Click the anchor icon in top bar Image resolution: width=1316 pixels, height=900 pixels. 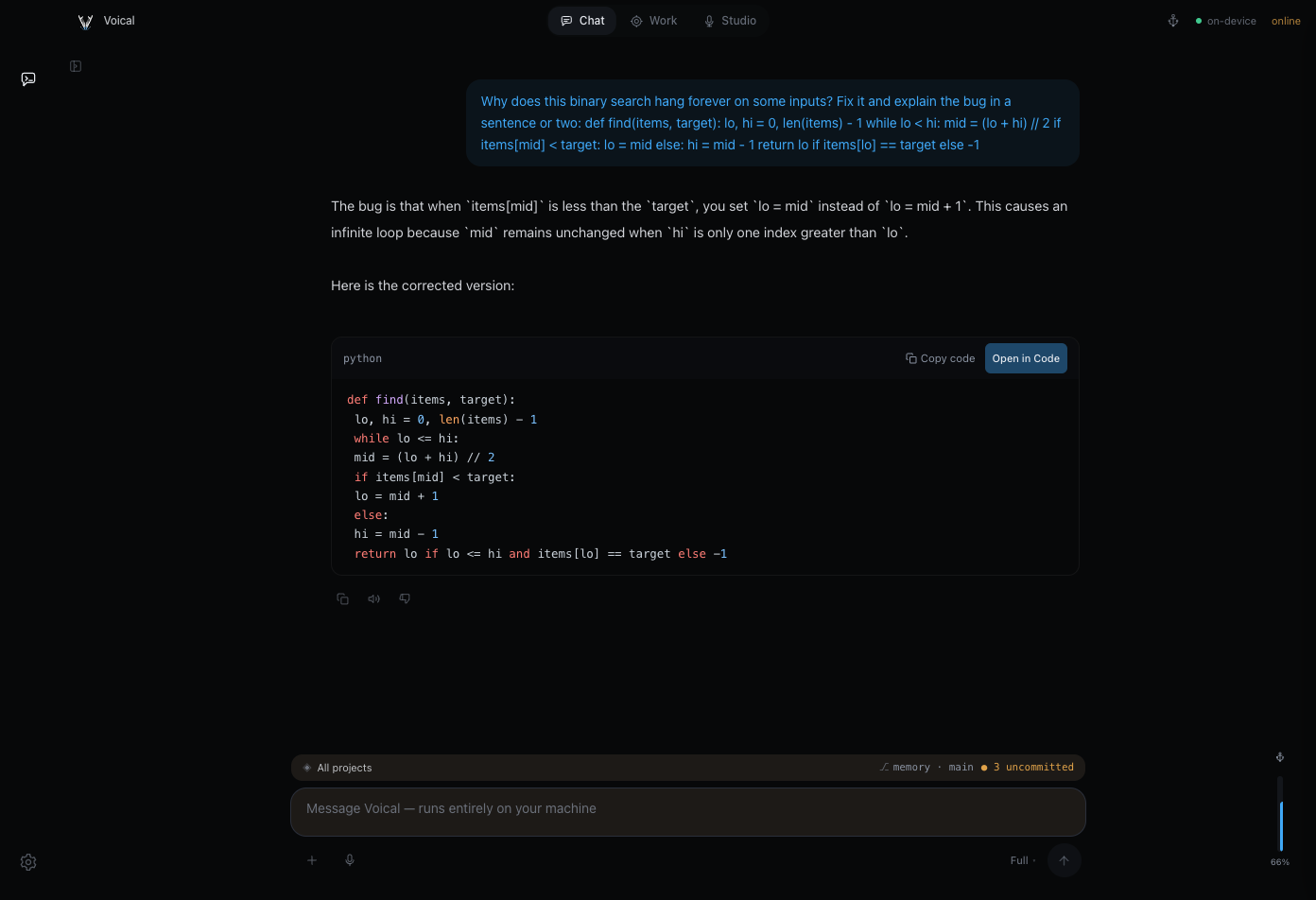click(1173, 21)
